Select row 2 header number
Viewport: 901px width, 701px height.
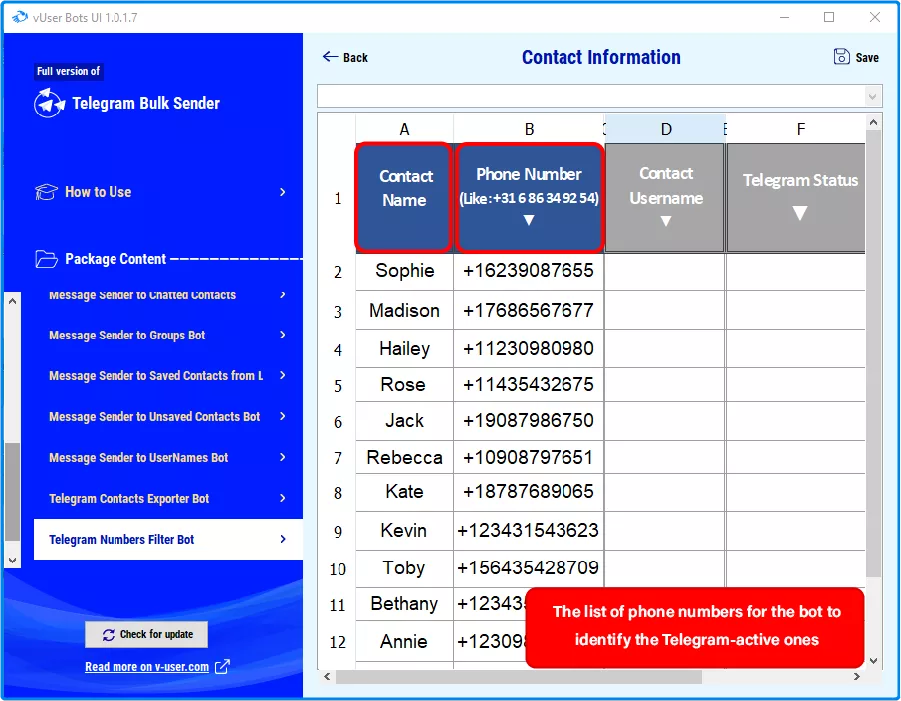[337, 272]
